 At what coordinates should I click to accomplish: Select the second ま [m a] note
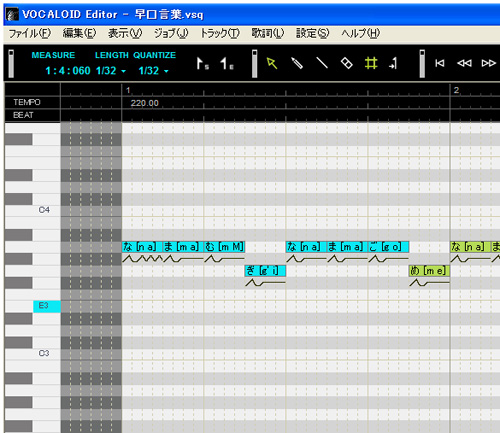[347, 247]
